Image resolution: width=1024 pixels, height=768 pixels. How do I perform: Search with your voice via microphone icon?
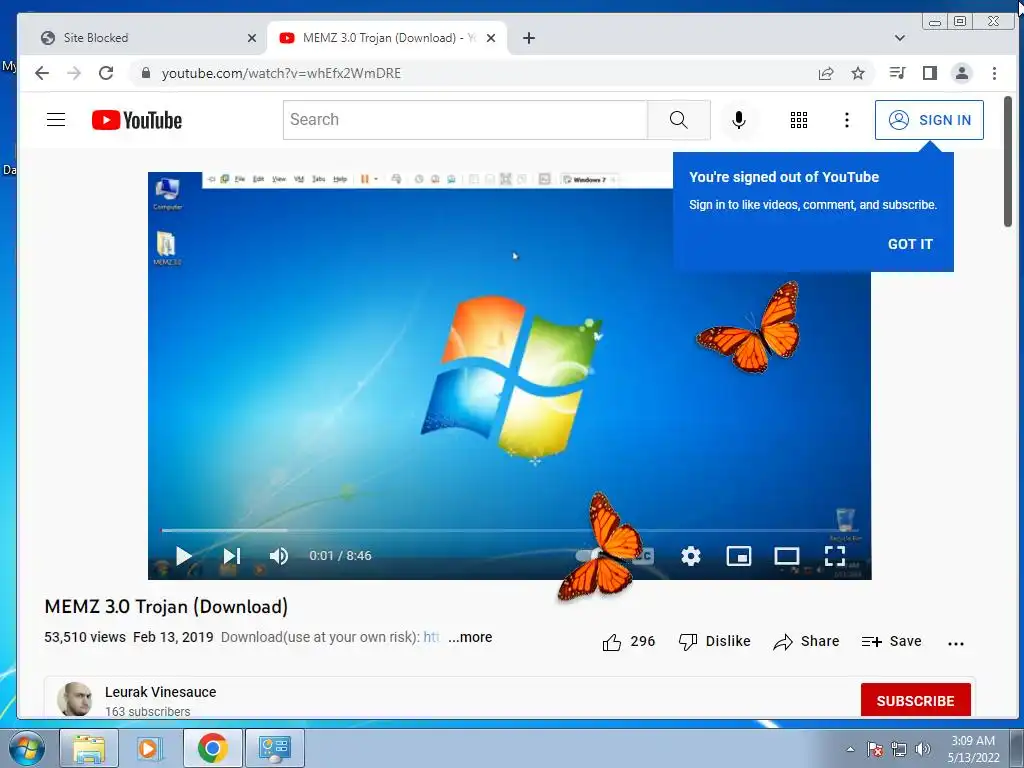(739, 120)
